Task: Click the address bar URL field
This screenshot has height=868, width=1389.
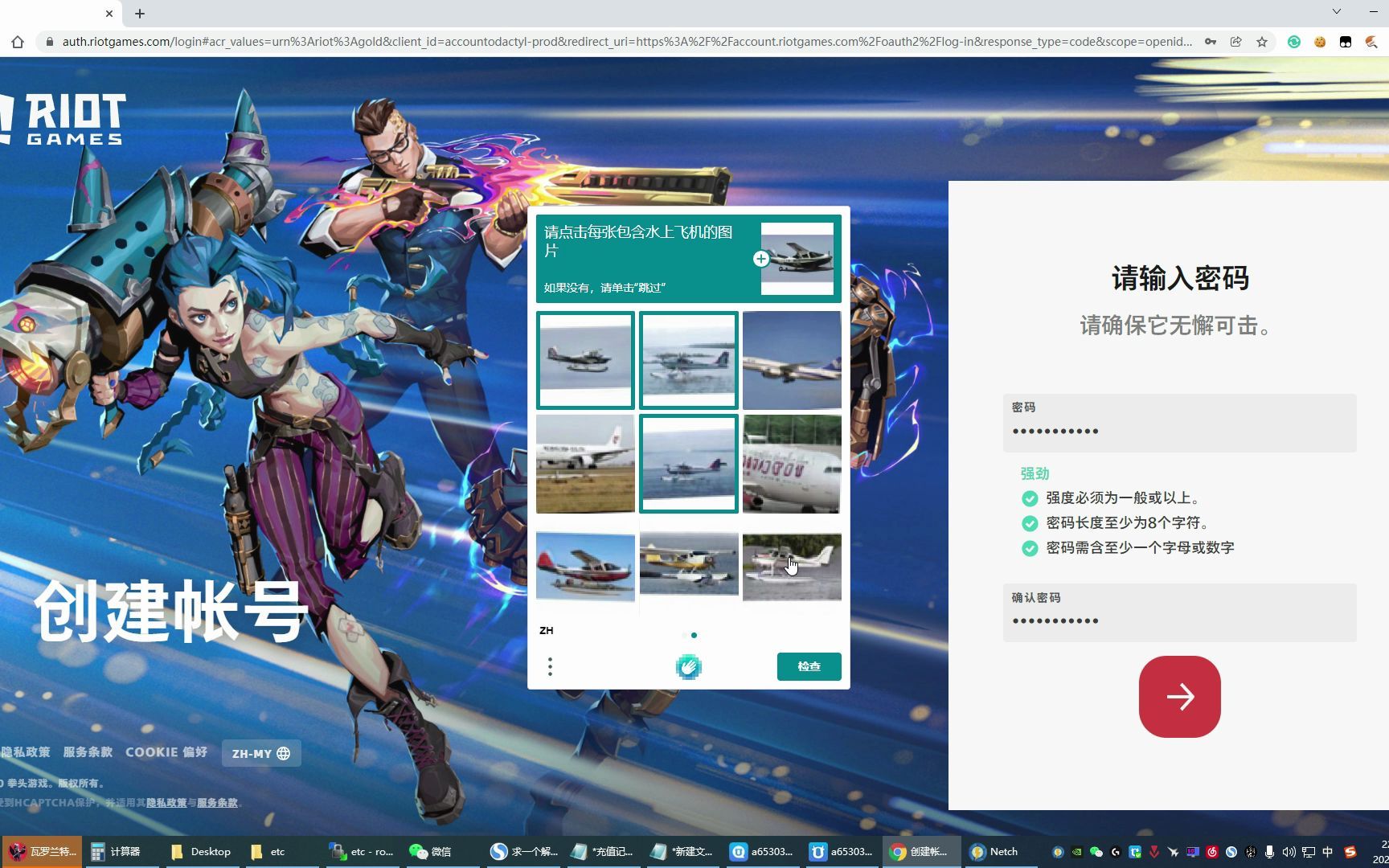Action: (627, 42)
